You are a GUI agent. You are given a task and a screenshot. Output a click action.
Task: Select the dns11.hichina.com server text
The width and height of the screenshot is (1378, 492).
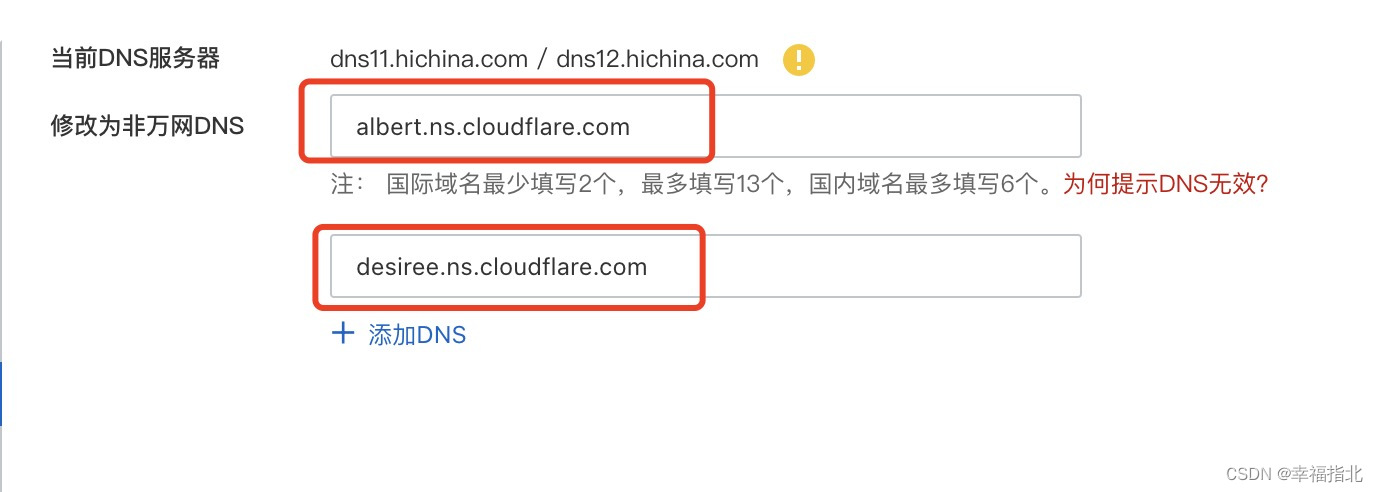429,60
